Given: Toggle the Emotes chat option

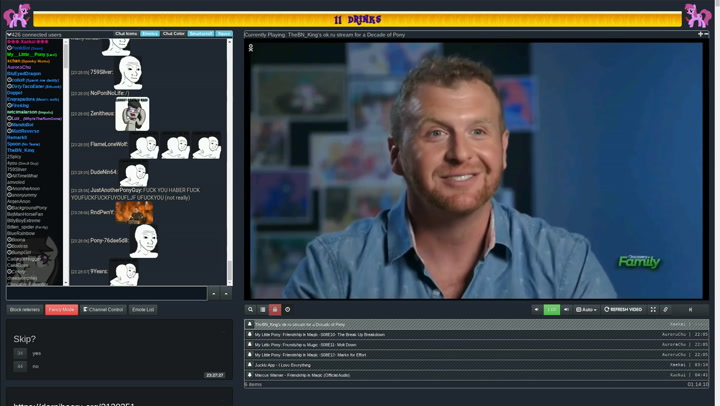Looking at the screenshot, I should (x=150, y=34).
